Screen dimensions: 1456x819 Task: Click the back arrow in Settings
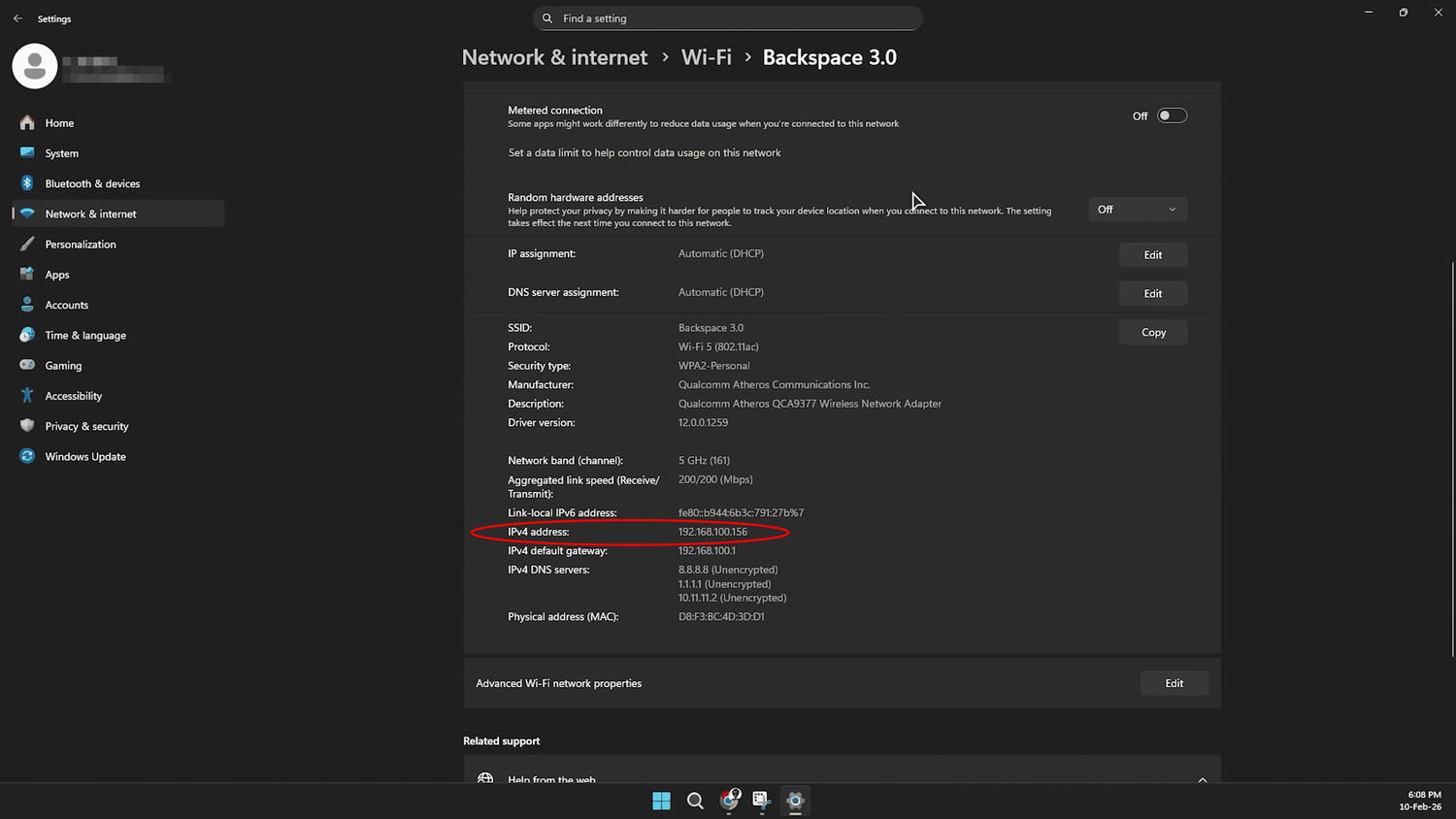click(x=17, y=18)
